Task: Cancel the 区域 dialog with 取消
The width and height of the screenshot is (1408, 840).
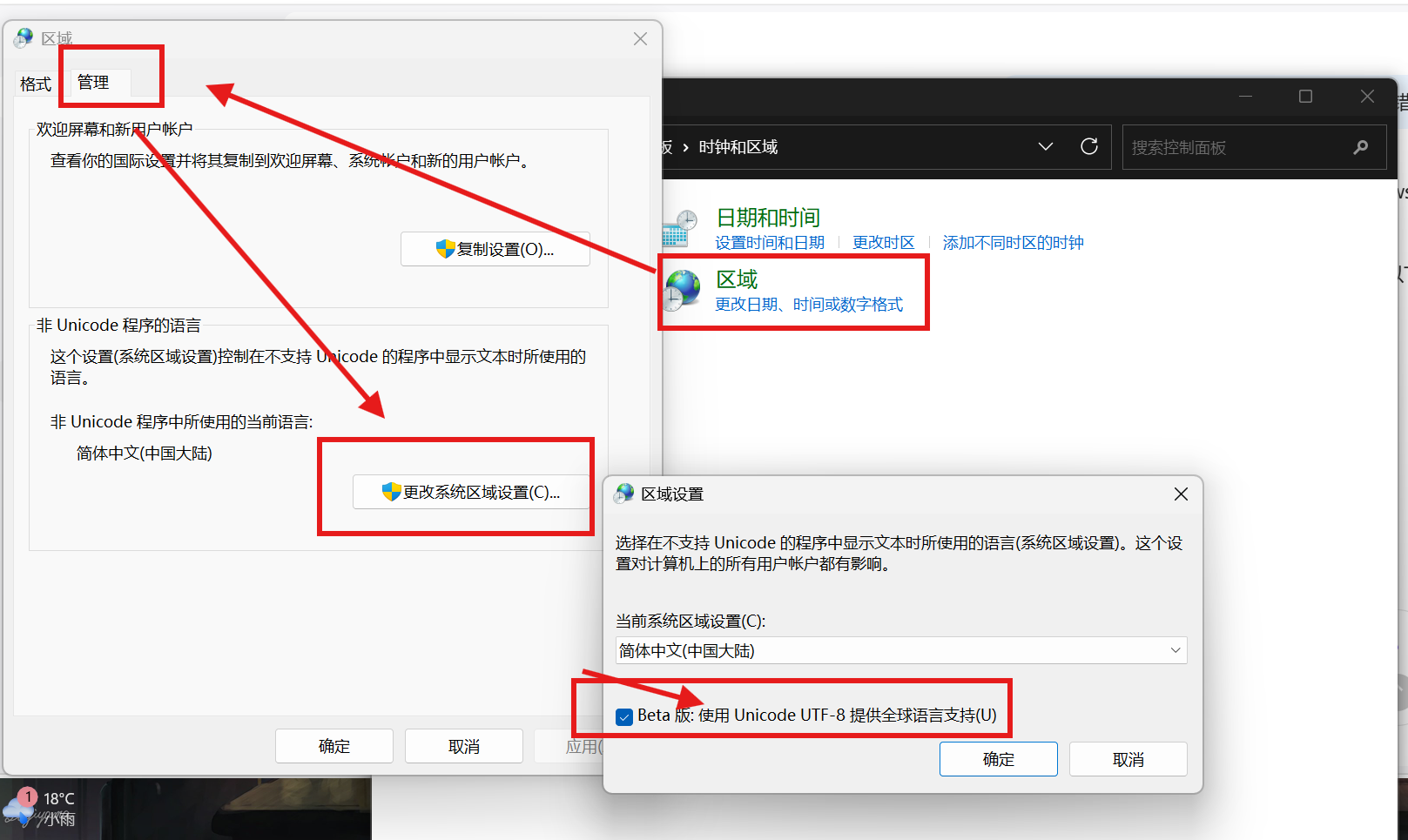Action: (464, 746)
